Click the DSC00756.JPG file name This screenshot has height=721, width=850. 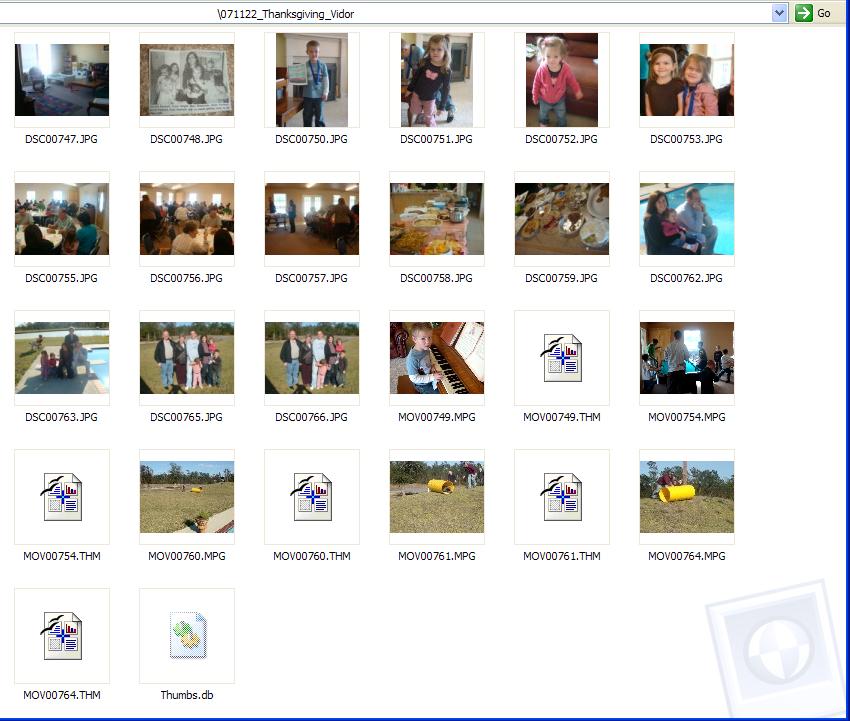click(186, 278)
